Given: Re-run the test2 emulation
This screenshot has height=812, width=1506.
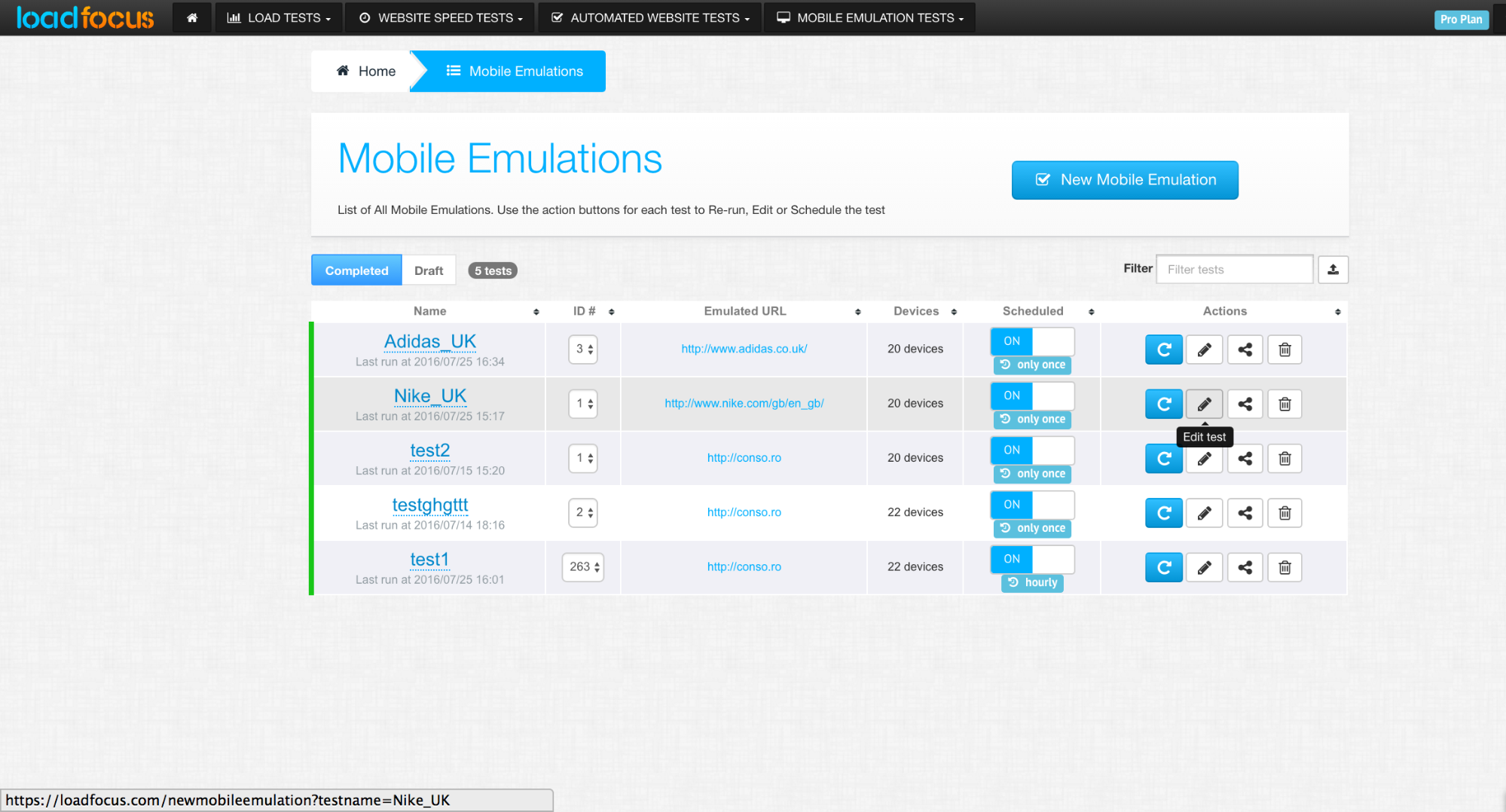Looking at the screenshot, I should coord(1163,459).
